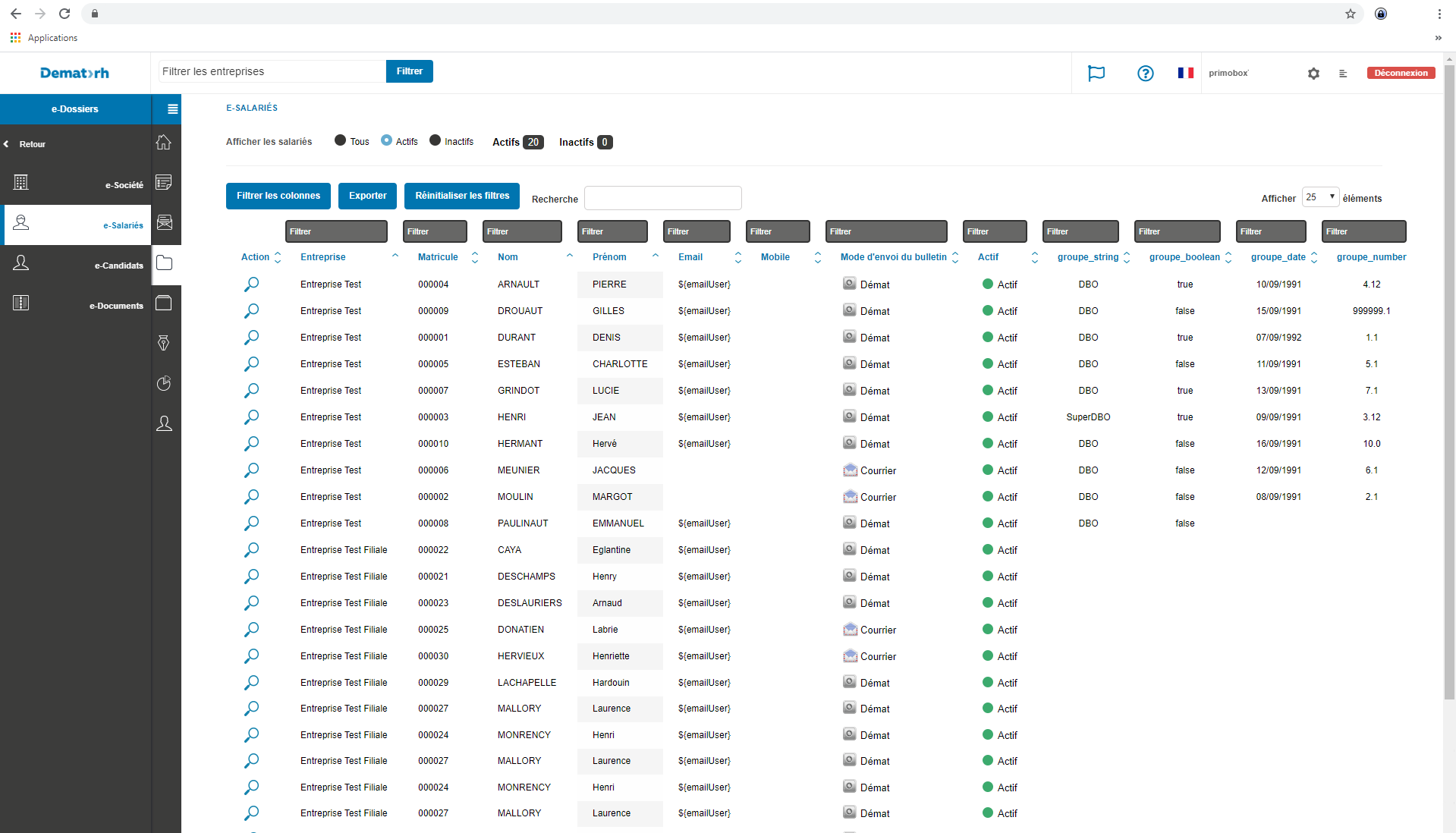
Task: Click the Exporter button
Action: [x=368, y=196]
